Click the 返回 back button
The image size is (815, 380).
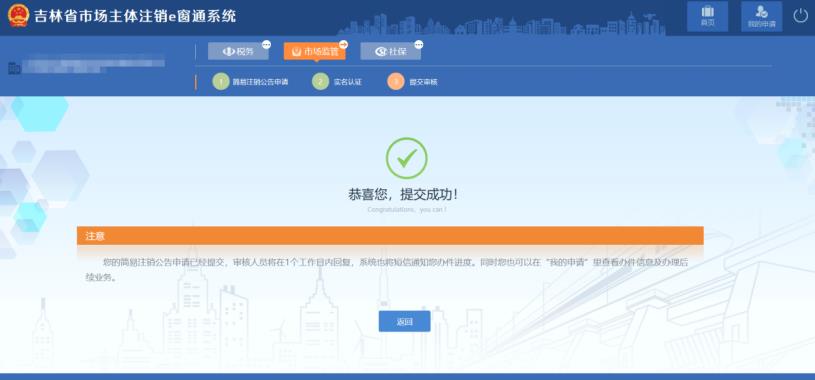404,321
